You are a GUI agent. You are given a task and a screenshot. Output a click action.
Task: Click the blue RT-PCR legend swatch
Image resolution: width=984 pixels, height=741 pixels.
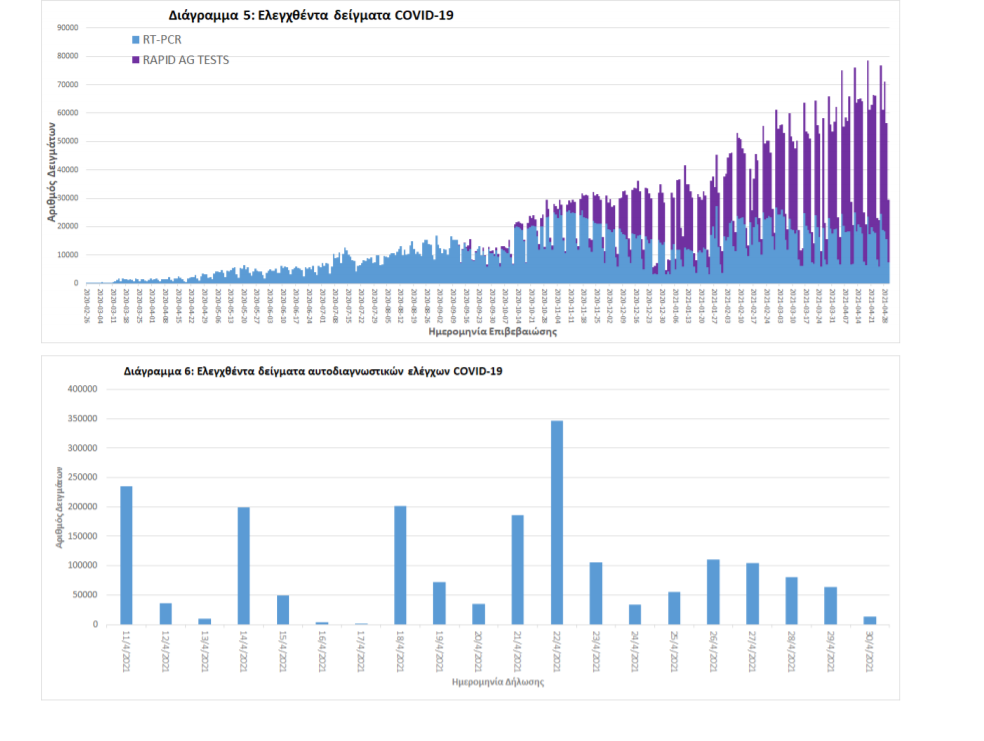pos(135,40)
